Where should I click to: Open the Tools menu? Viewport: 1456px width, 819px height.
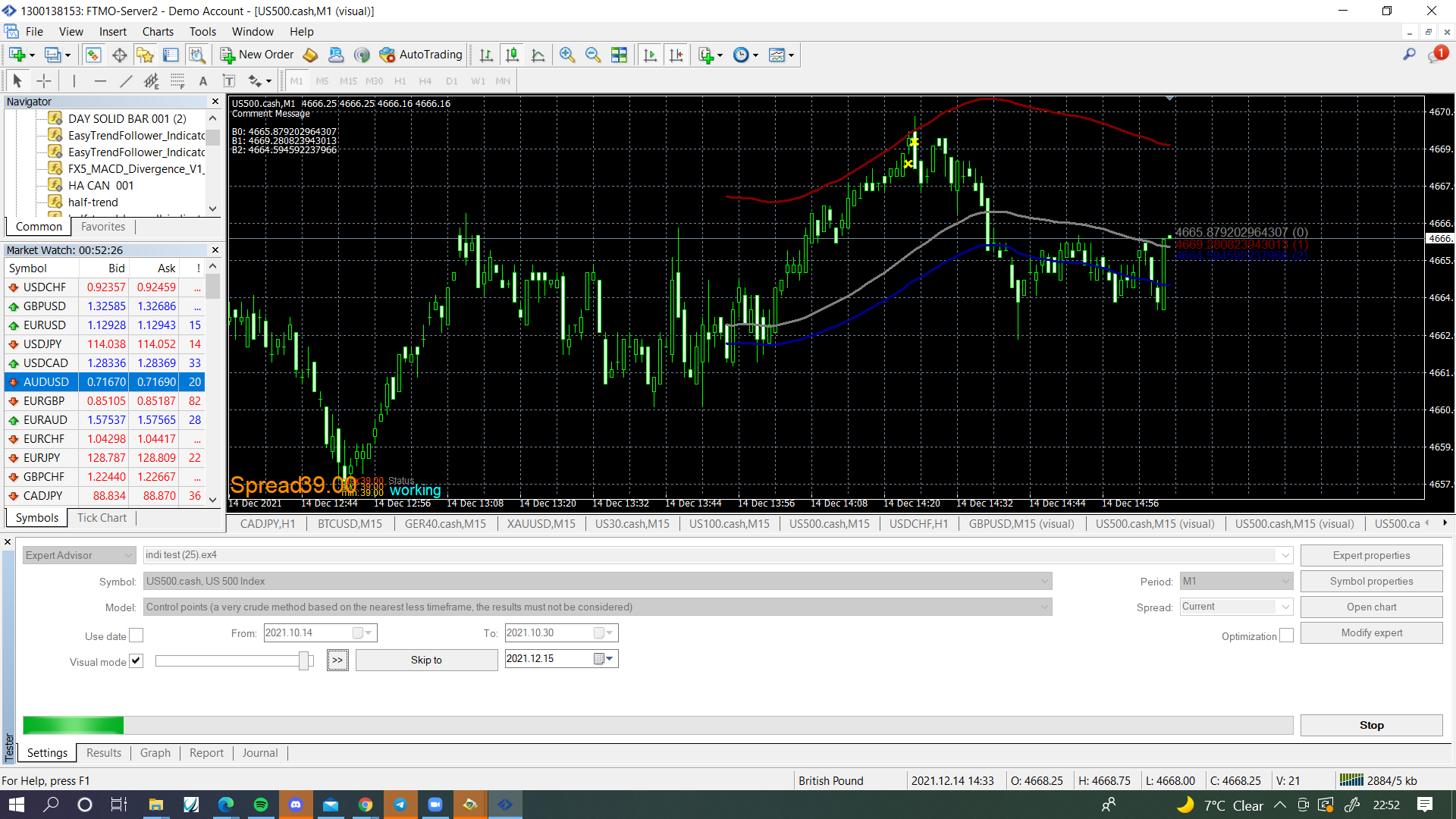click(x=202, y=32)
